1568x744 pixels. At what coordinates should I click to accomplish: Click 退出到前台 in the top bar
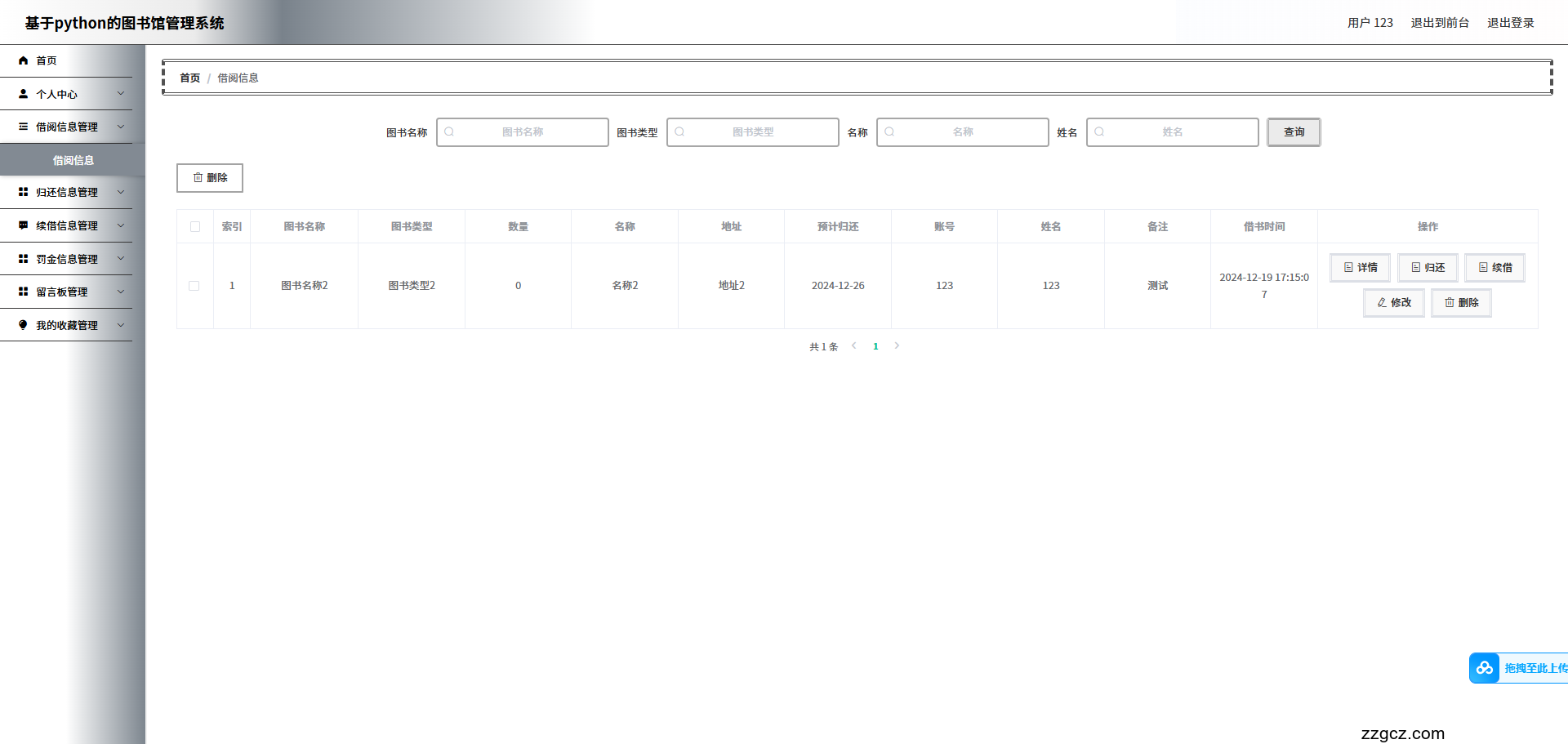point(1439,23)
